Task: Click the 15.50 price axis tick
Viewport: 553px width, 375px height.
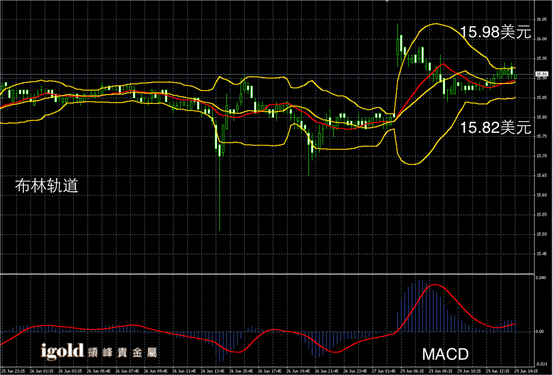Action: click(541, 234)
